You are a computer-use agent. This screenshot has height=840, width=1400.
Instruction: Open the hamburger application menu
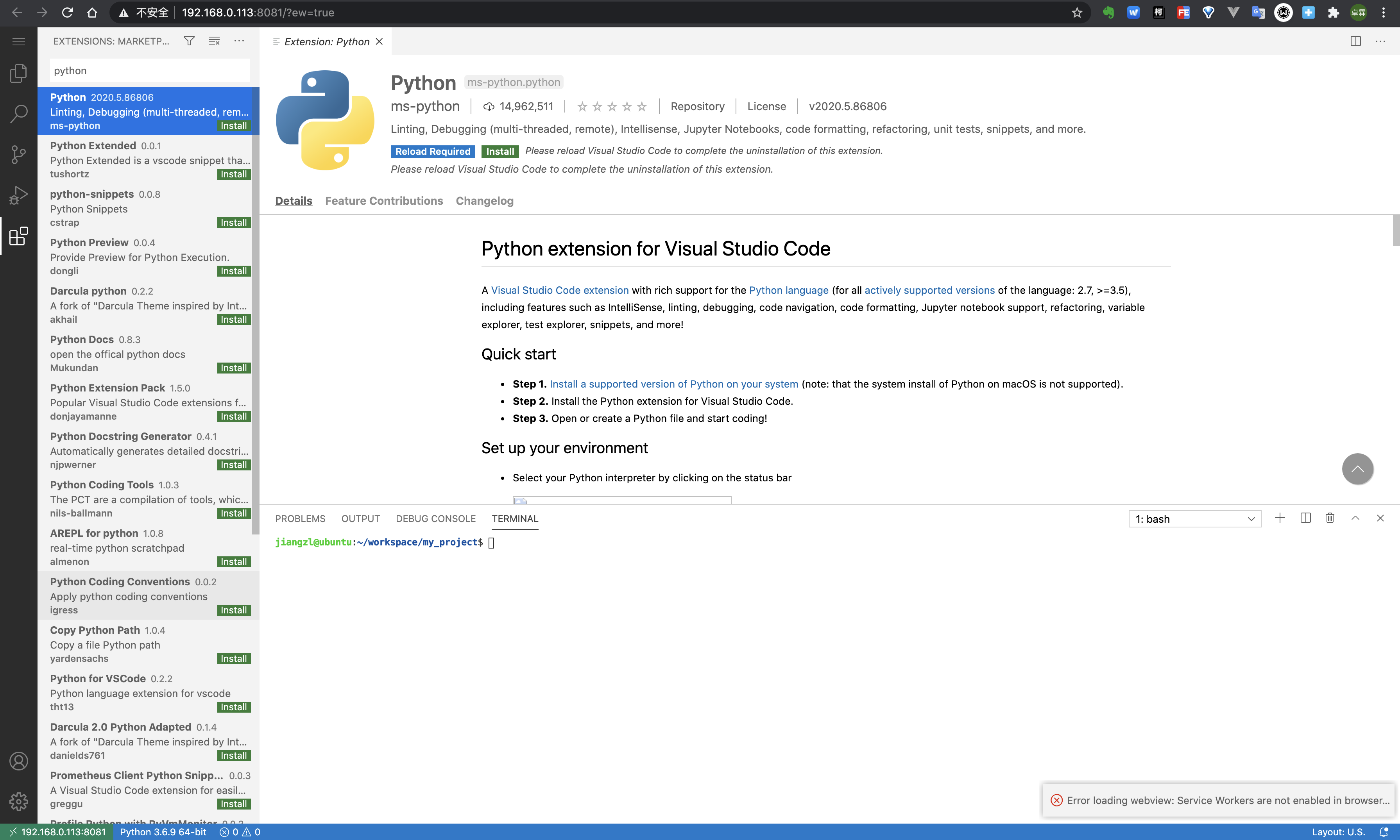pyautogui.click(x=19, y=41)
